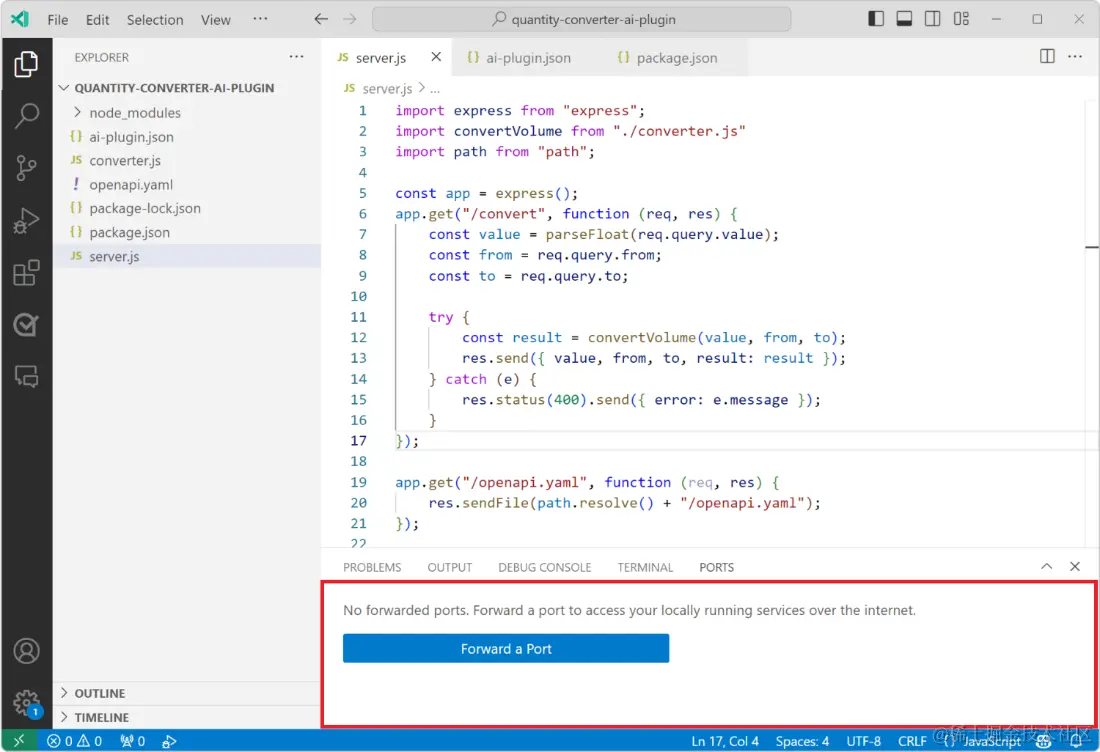
Task: Open the Selection menu
Action: coord(155,20)
